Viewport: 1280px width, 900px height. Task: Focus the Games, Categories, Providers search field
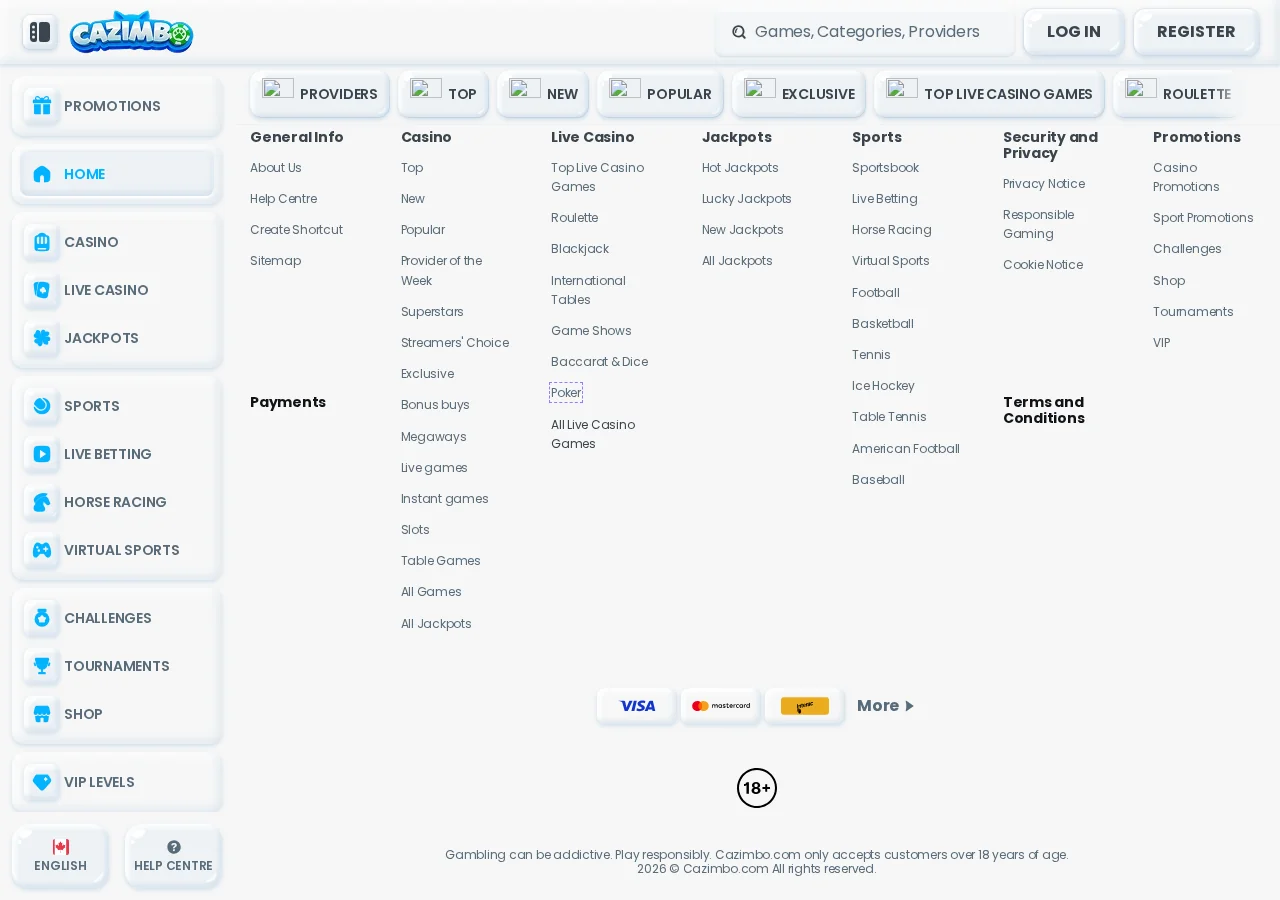pos(865,32)
